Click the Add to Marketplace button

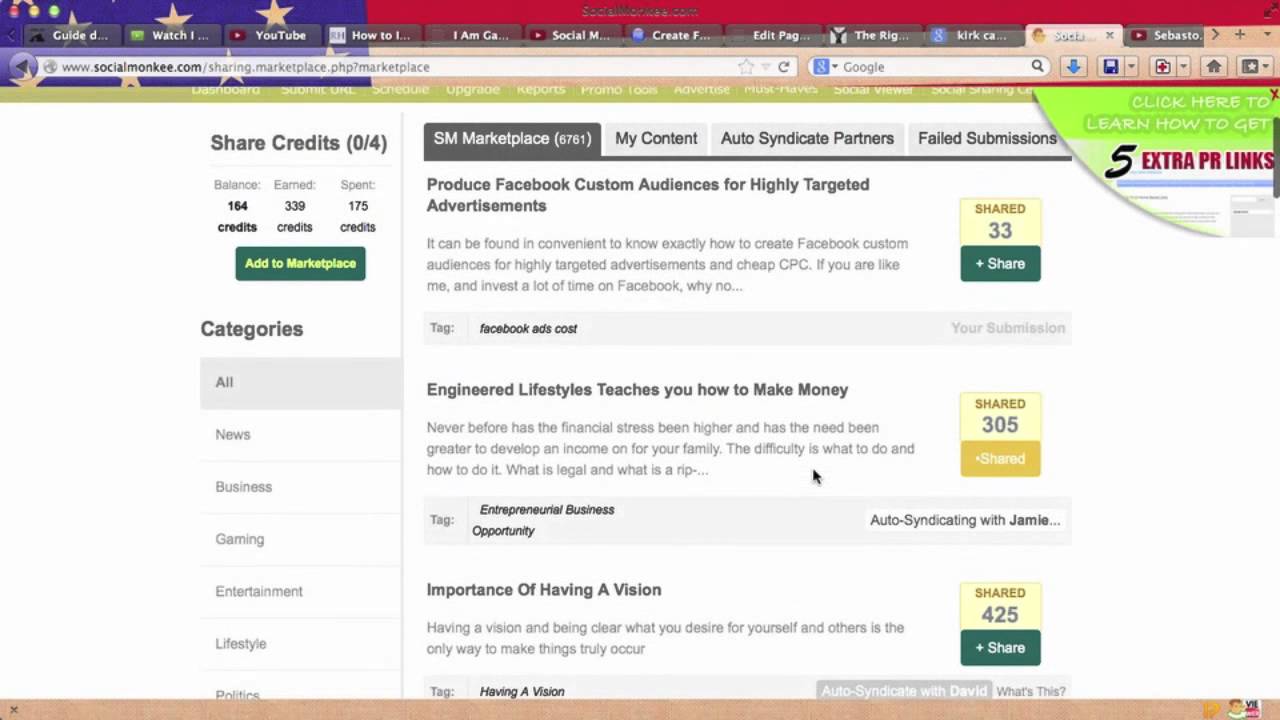pyautogui.click(x=300, y=263)
